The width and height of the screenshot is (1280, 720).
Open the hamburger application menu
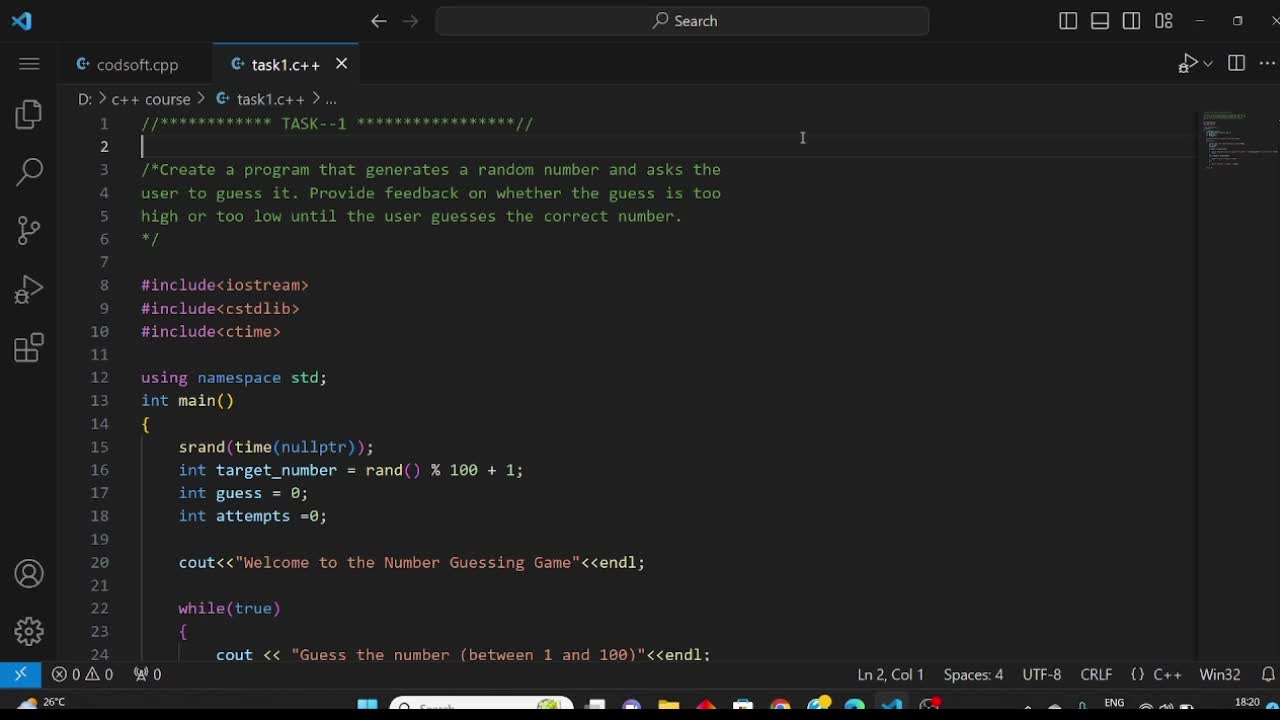pyautogui.click(x=29, y=64)
